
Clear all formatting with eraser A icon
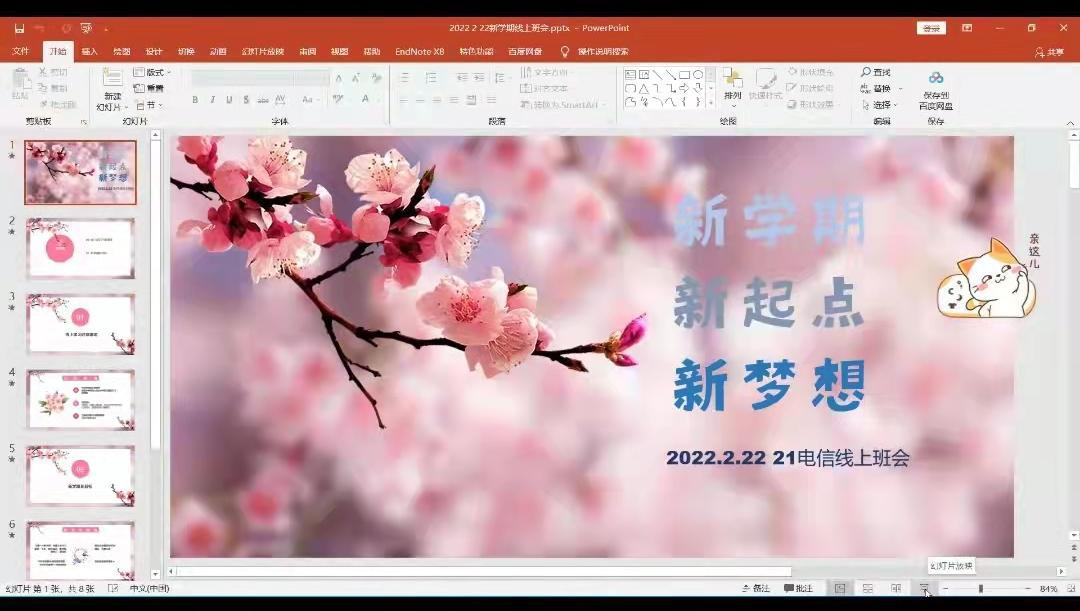point(377,79)
